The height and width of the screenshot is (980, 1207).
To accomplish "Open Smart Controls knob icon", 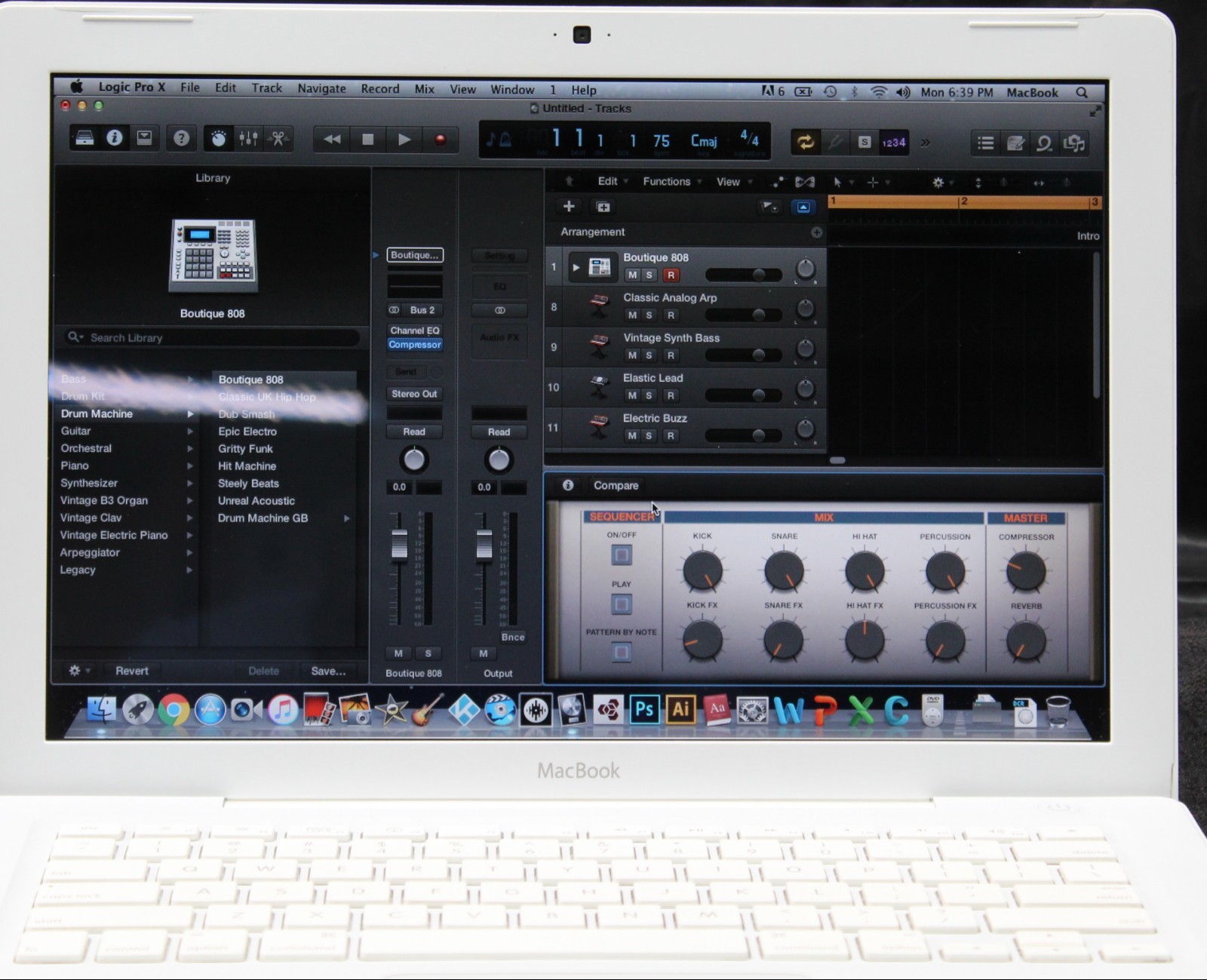I will (219, 139).
